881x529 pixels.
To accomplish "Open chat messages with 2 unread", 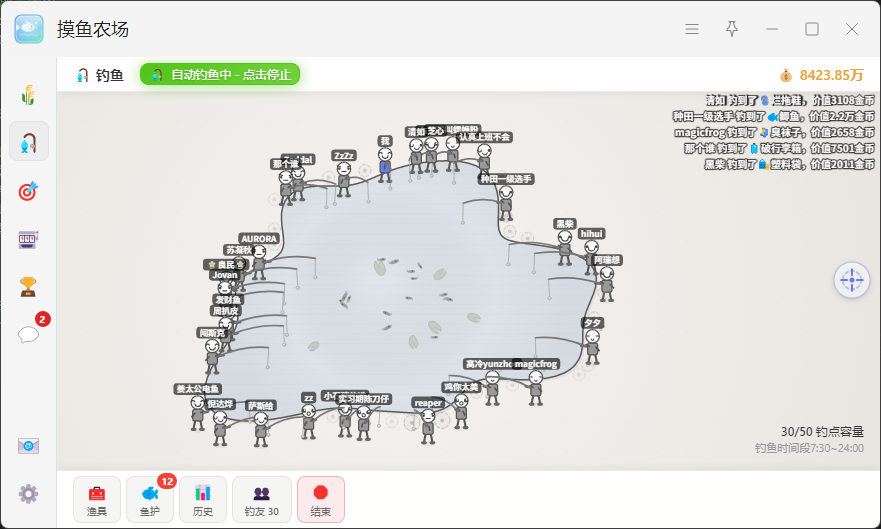I will click(x=28, y=334).
